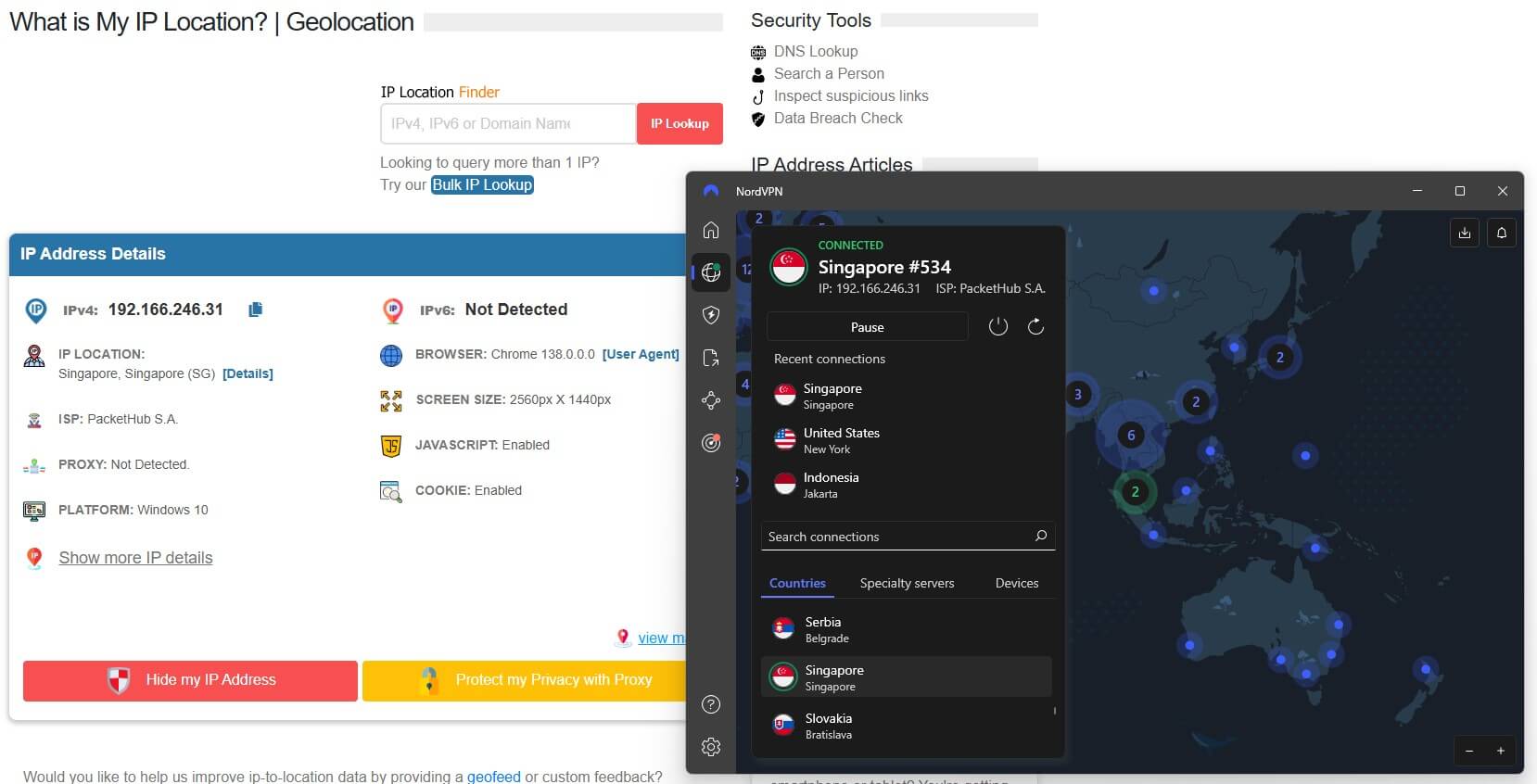Open the DNS Lookup link
The image size is (1537, 784).
click(x=816, y=52)
